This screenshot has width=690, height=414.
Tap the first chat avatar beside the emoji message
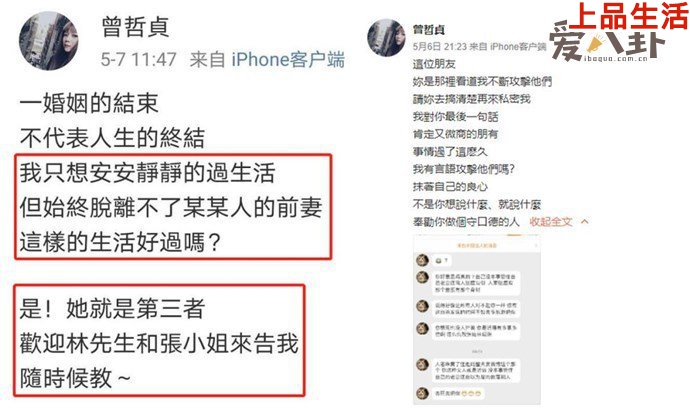click(x=422, y=260)
